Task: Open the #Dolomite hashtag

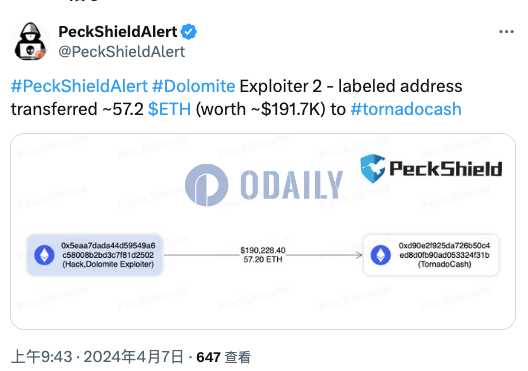Action: click(194, 86)
